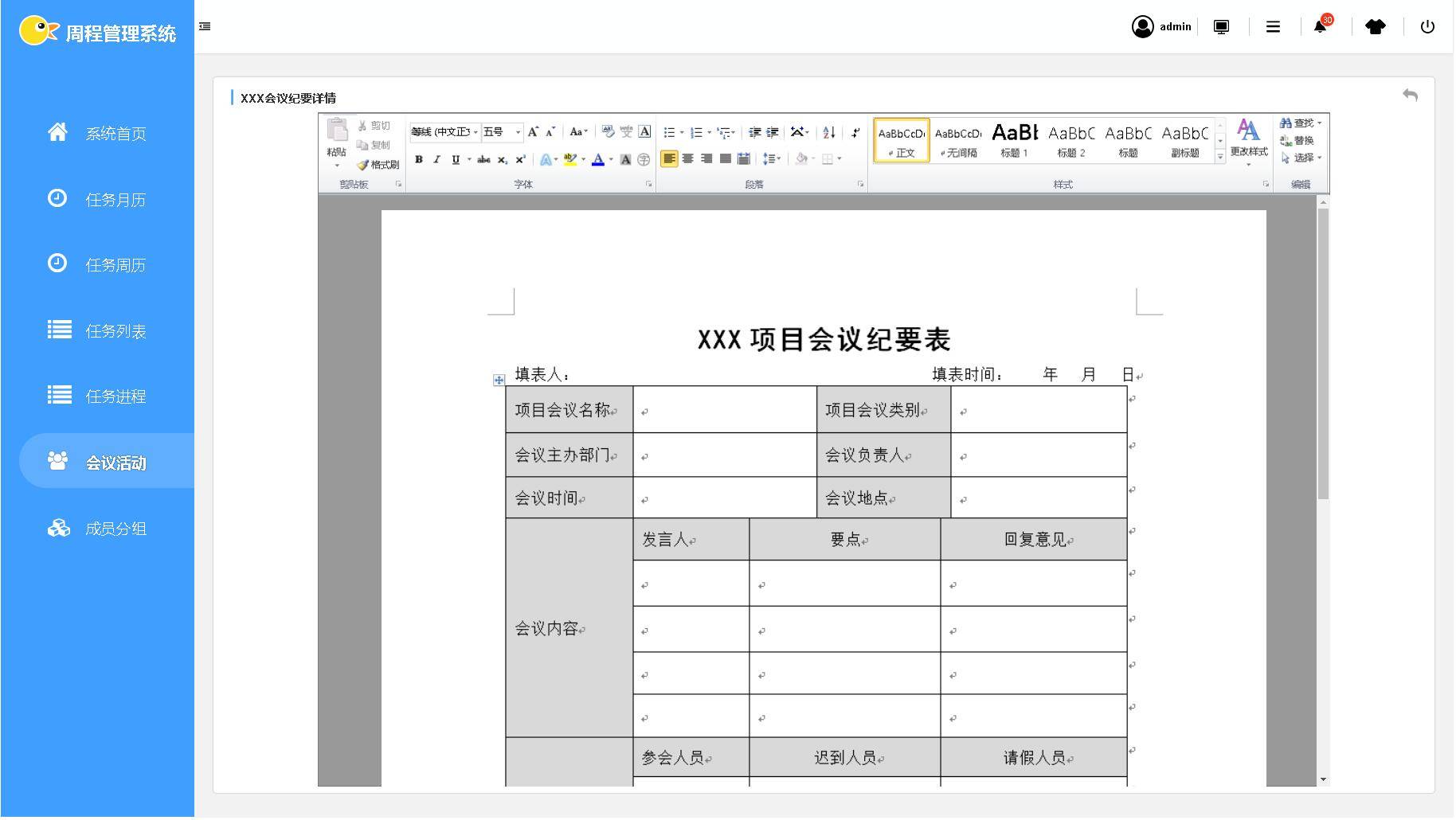Open the font size dropdown showing 五号
Viewport: 1456px width, 820px height.
[518, 132]
